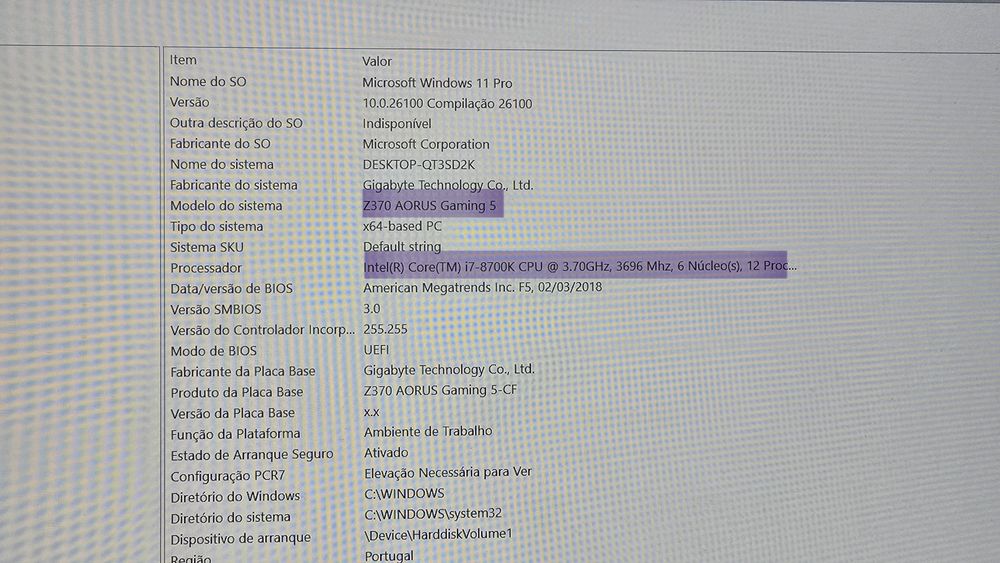1000x563 pixels.
Task: Select Estado de Arranque Seguro label
Action: (x=252, y=455)
